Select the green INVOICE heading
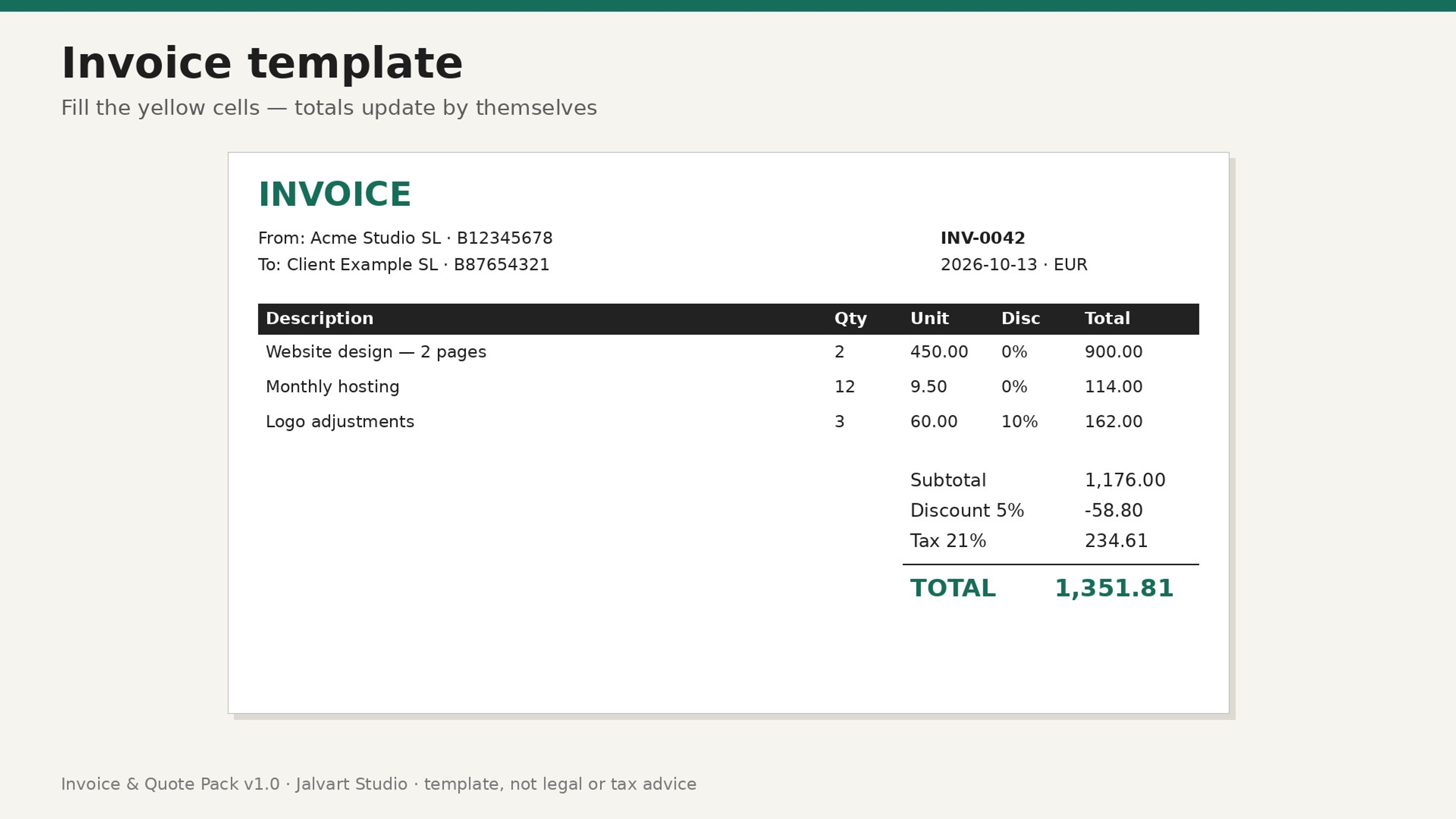This screenshot has width=1456, height=819. click(x=334, y=194)
